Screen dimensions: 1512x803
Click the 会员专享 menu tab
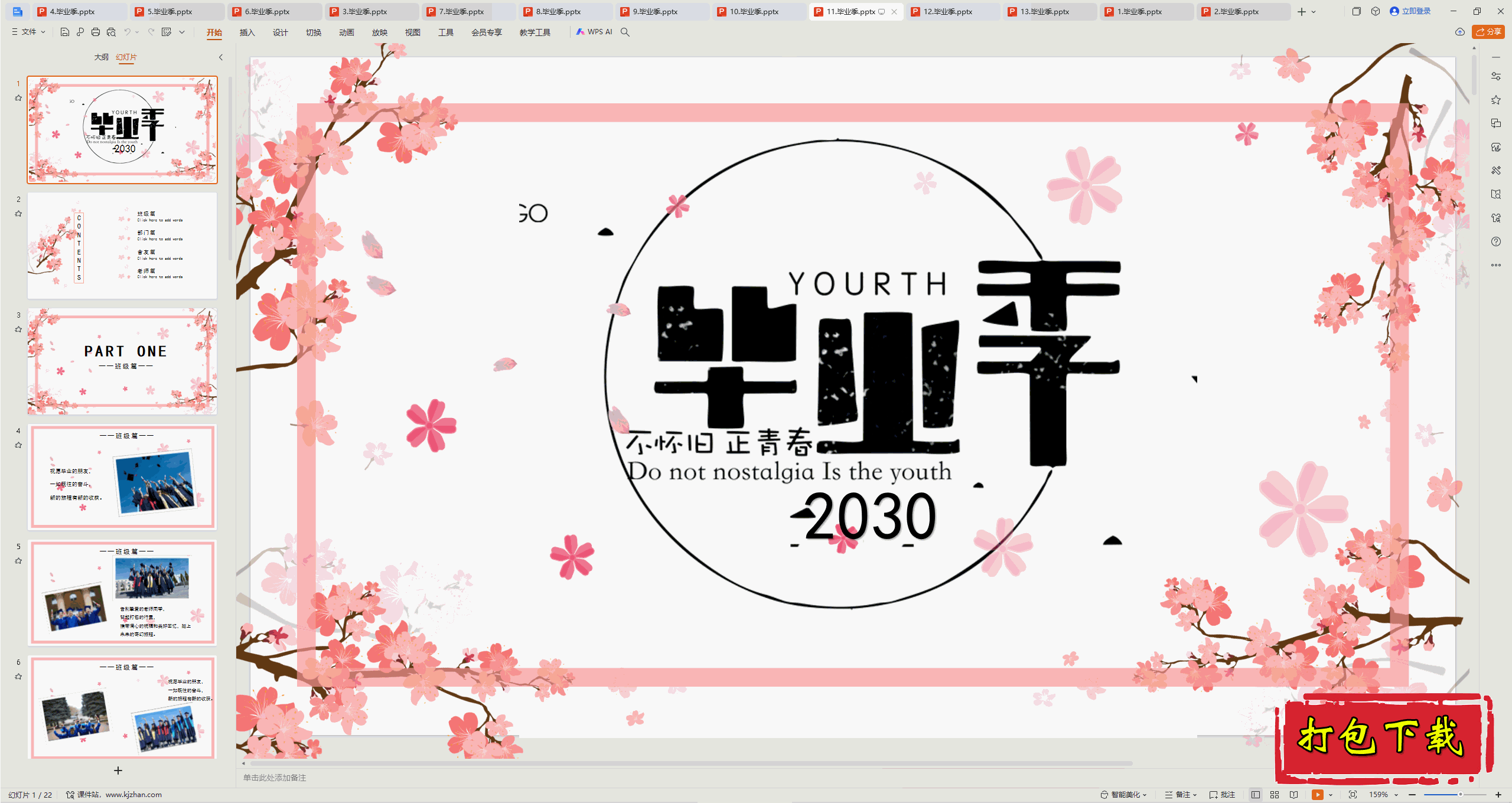[486, 32]
